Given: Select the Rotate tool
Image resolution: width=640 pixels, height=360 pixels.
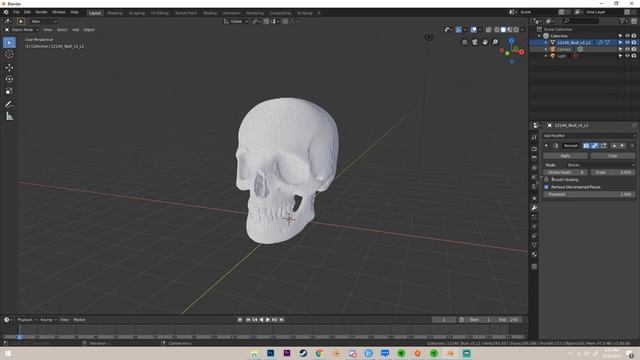Looking at the screenshot, I should [x=9, y=79].
